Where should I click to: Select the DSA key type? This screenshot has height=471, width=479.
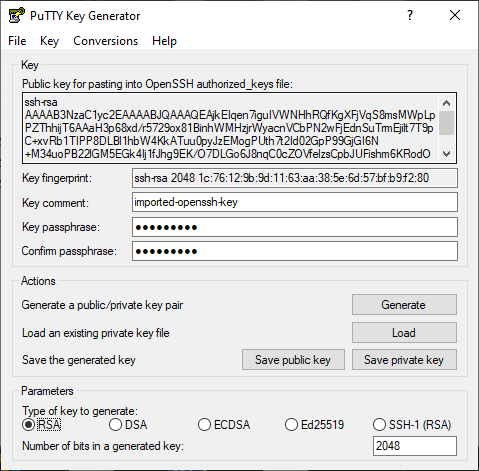(x=115, y=425)
